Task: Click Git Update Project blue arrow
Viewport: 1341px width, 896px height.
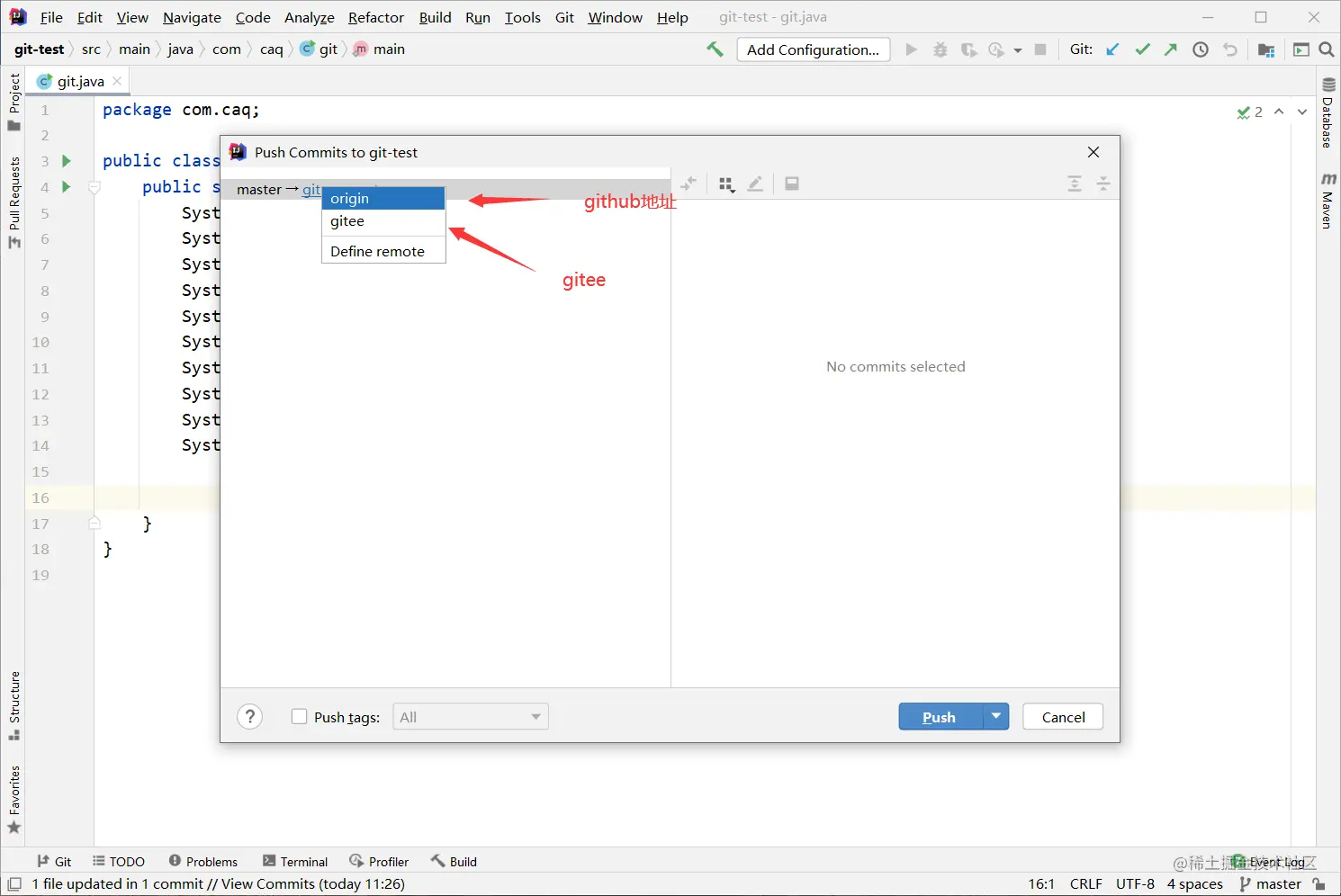Action: (x=1113, y=49)
